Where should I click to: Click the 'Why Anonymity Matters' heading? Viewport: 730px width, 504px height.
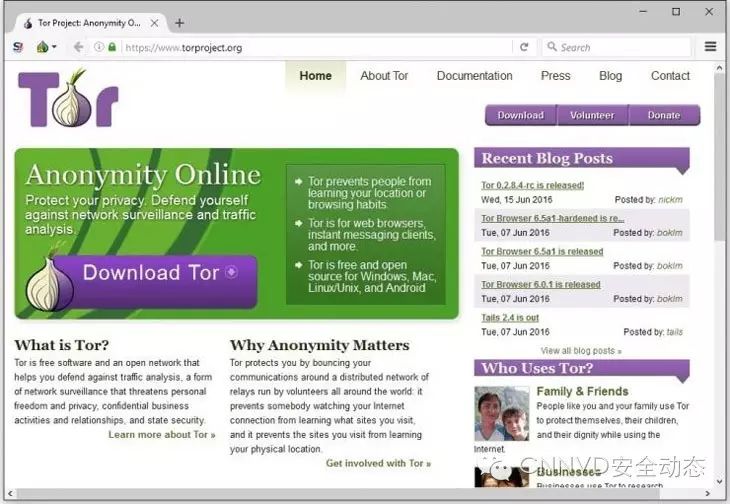(320, 345)
